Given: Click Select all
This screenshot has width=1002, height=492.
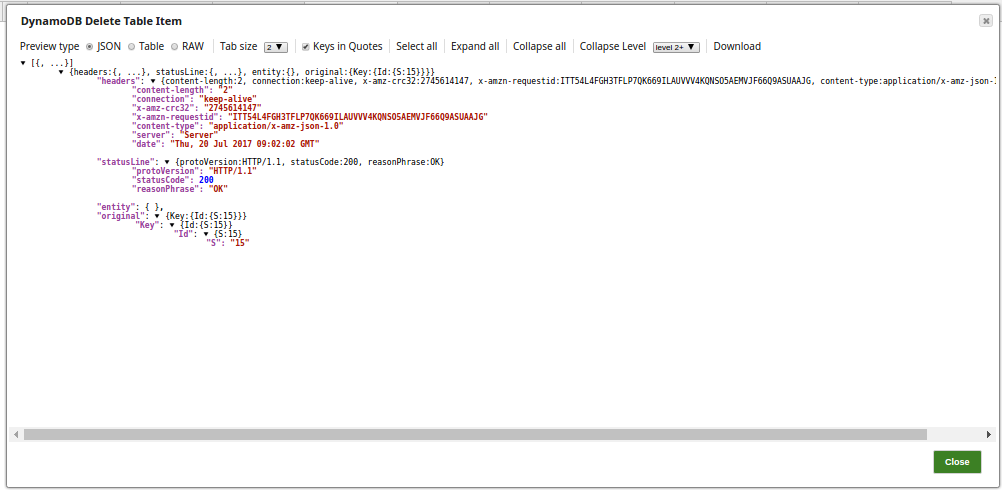Looking at the screenshot, I should [x=417, y=47].
